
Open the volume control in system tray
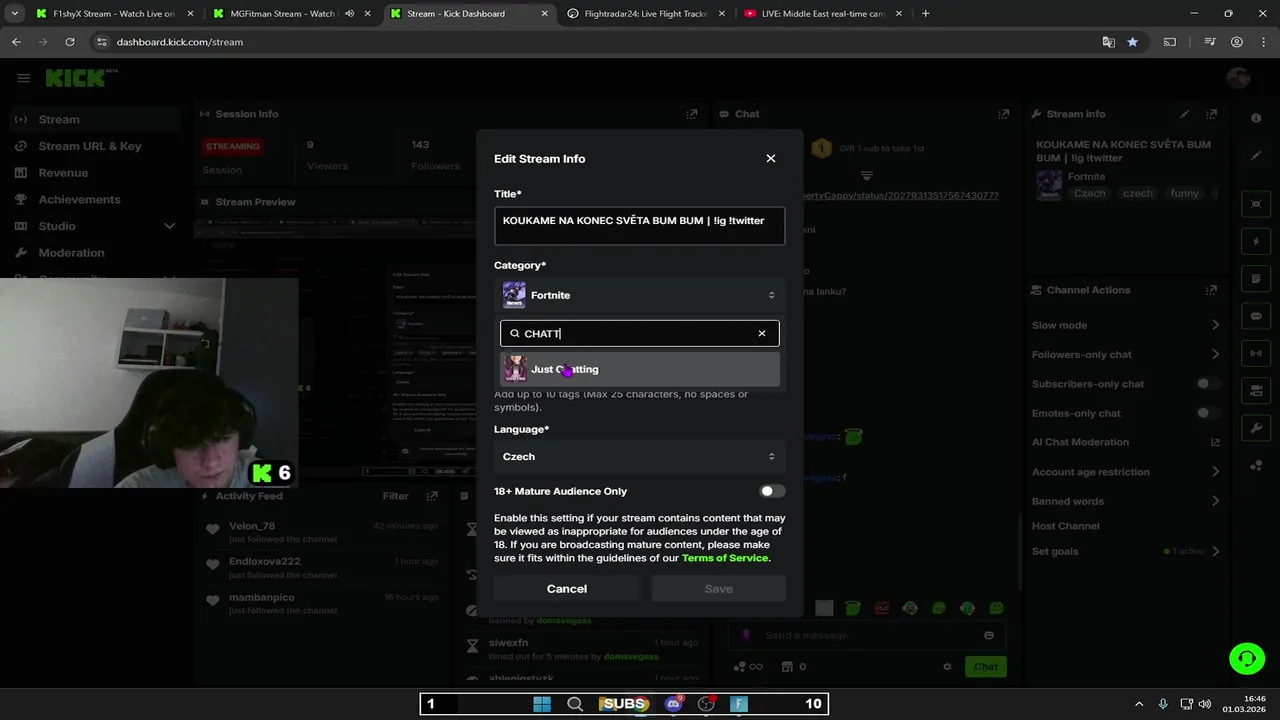[x=1204, y=704]
